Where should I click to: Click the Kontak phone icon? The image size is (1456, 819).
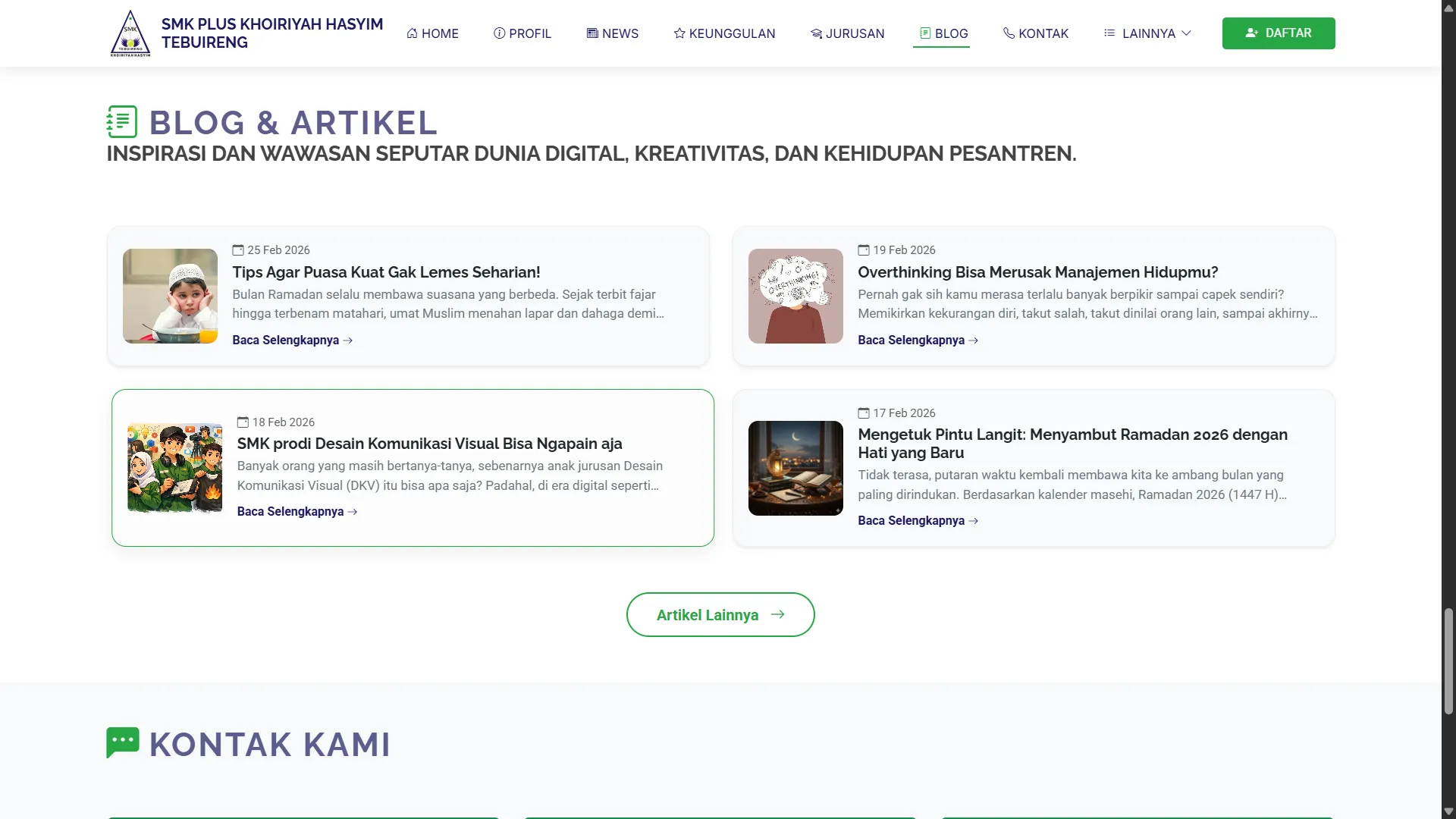coord(1009,33)
